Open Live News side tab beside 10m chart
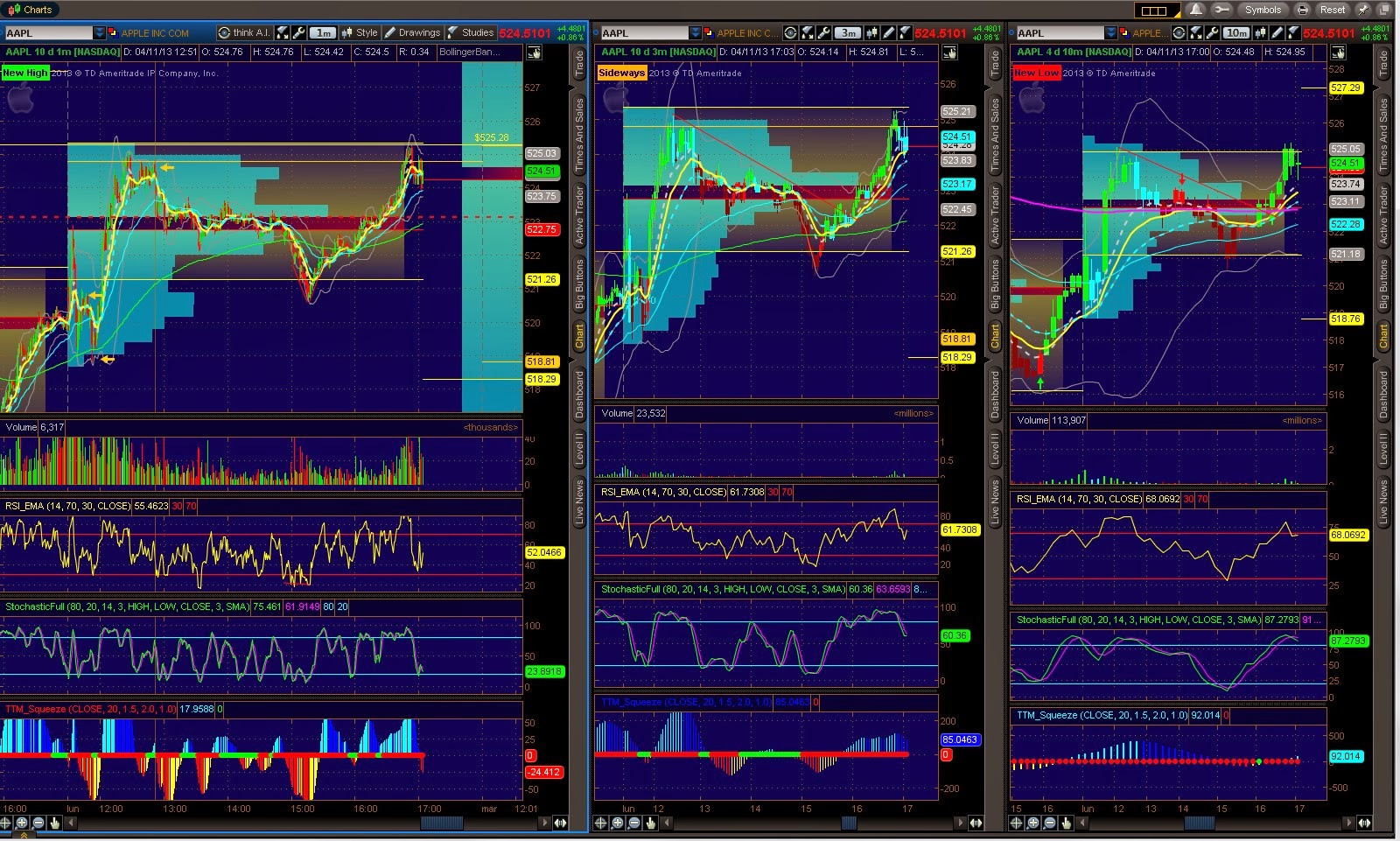This screenshot has height=841, width=1400. click(1383, 502)
